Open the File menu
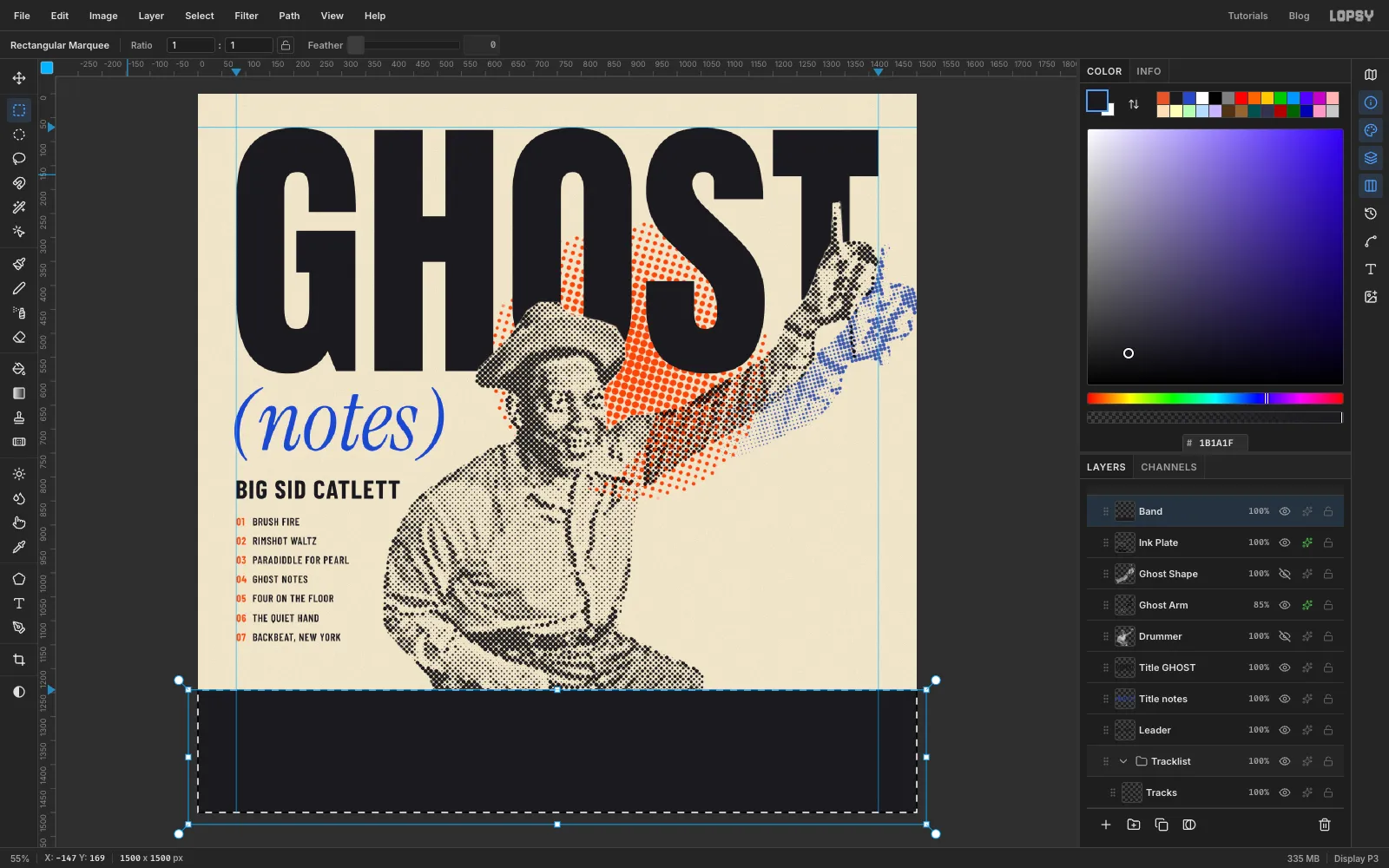Image resolution: width=1389 pixels, height=868 pixels. 22,16
